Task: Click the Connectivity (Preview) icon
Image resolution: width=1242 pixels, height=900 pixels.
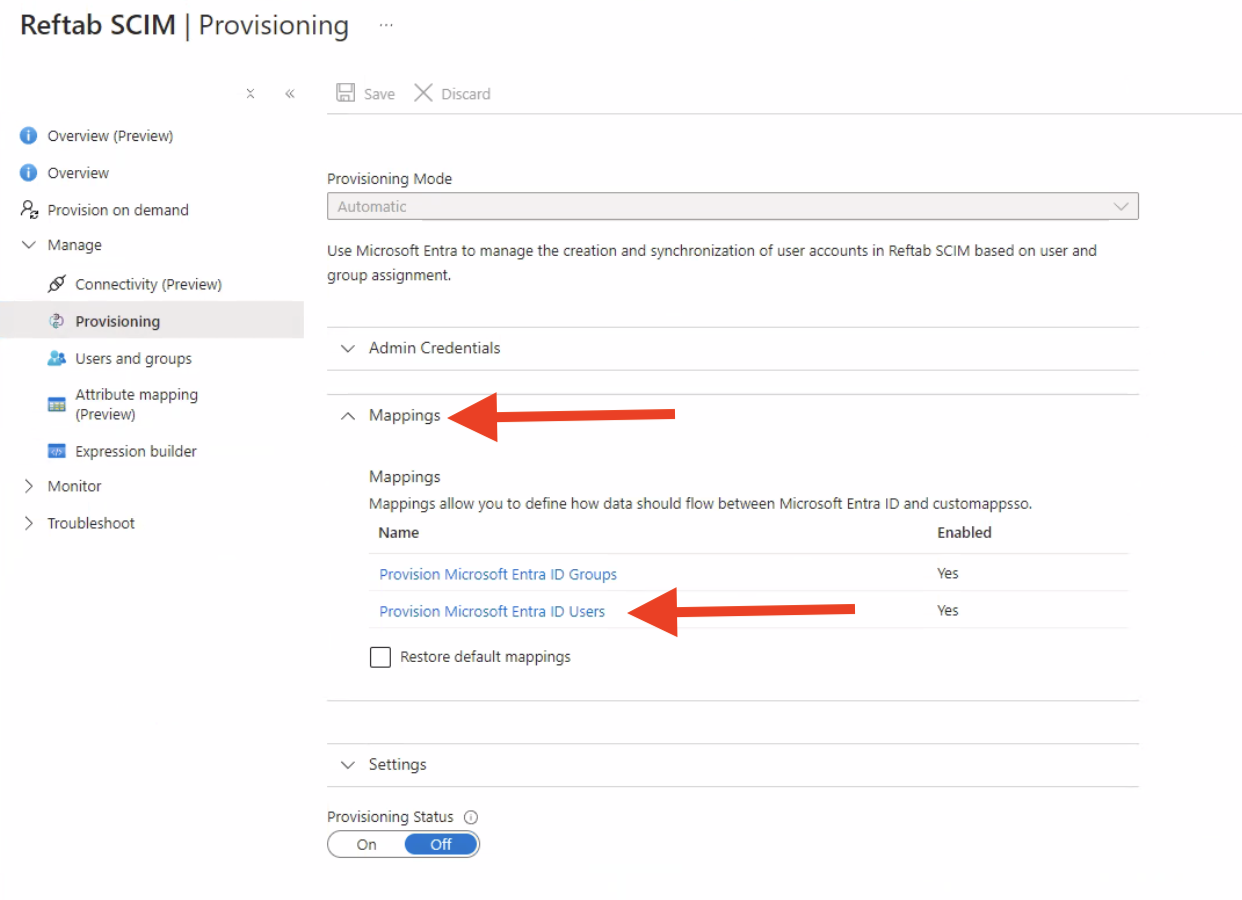Action: point(57,284)
